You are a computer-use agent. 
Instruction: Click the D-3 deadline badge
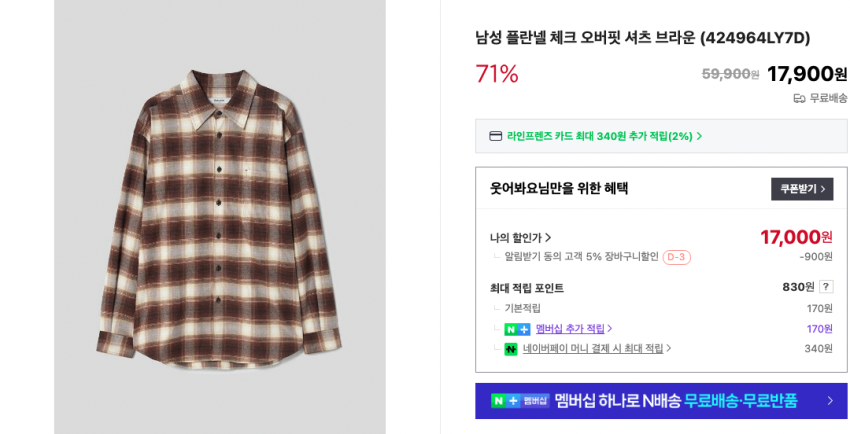click(676, 258)
